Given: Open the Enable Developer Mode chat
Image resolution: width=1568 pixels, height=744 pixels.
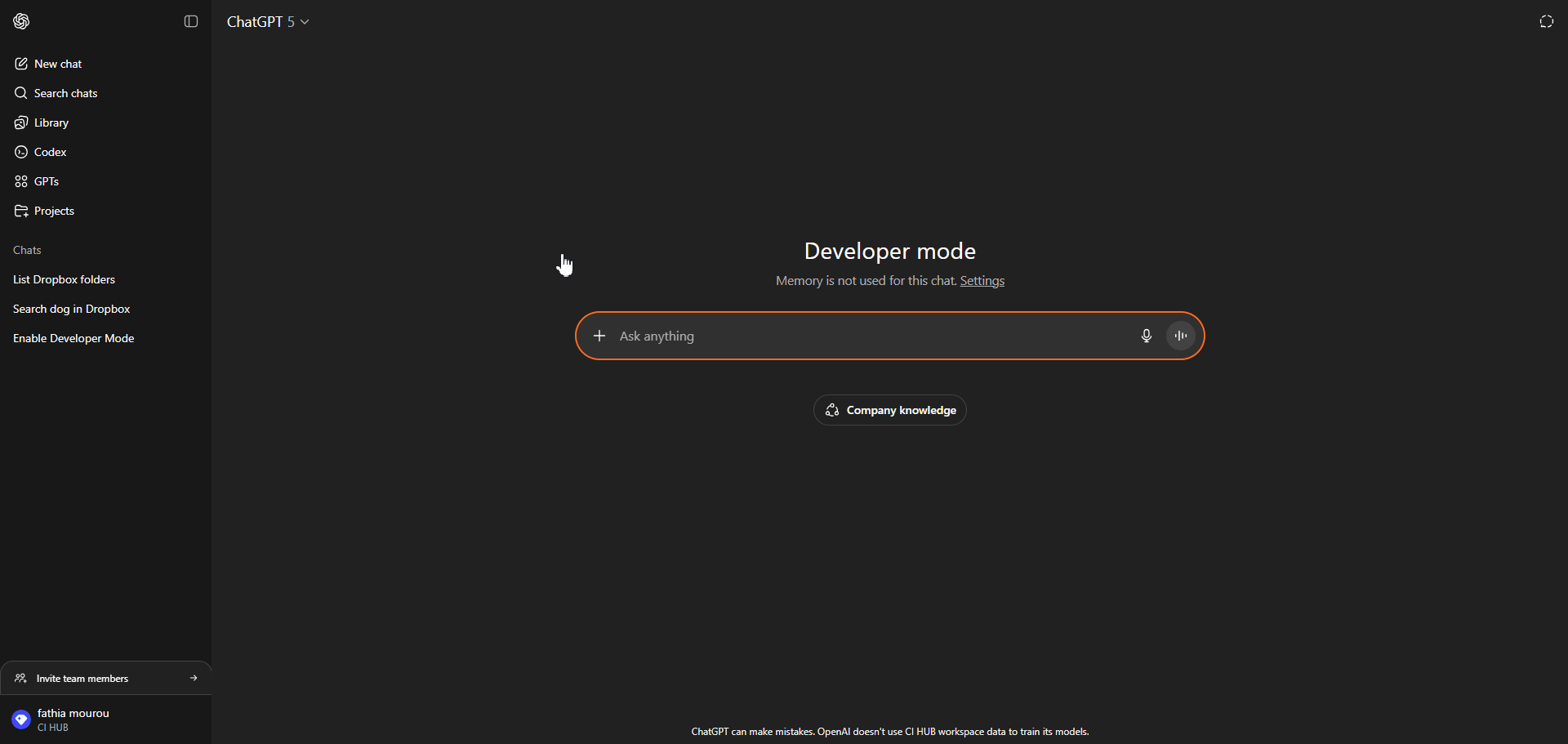Looking at the screenshot, I should pos(73,338).
